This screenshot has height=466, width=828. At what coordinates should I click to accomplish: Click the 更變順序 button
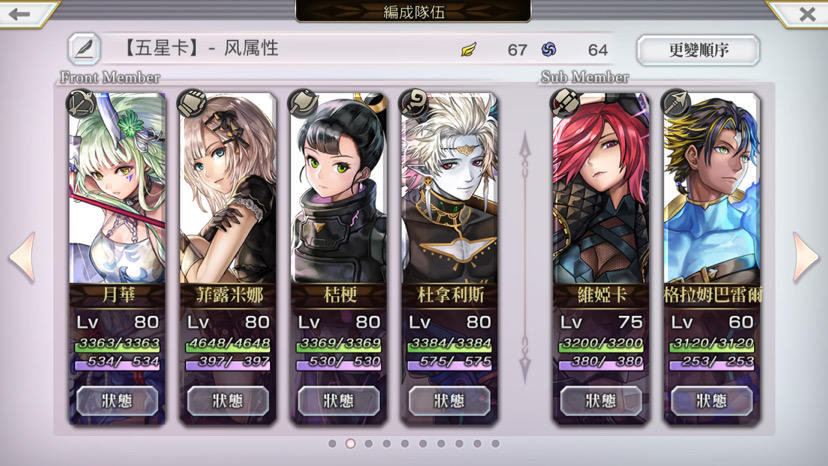(x=698, y=50)
